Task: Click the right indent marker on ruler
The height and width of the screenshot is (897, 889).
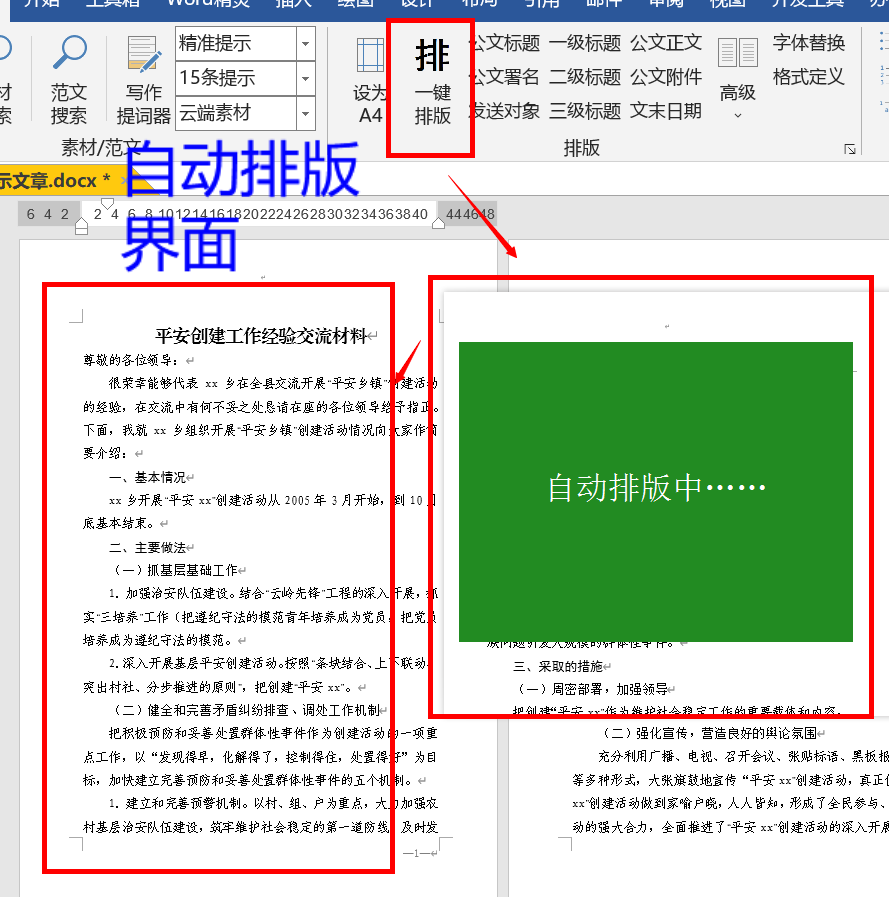Action: [438, 224]
